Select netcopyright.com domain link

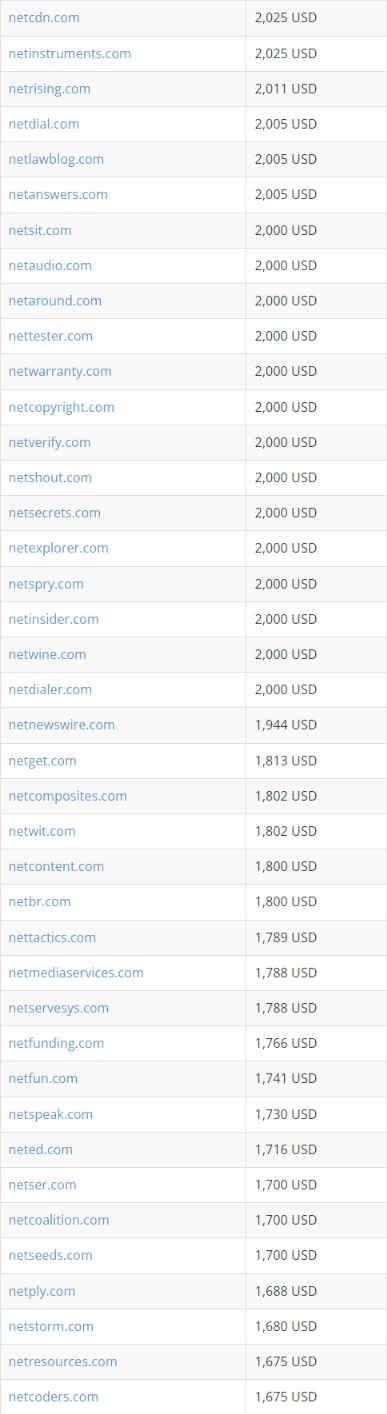click(61, 407)
